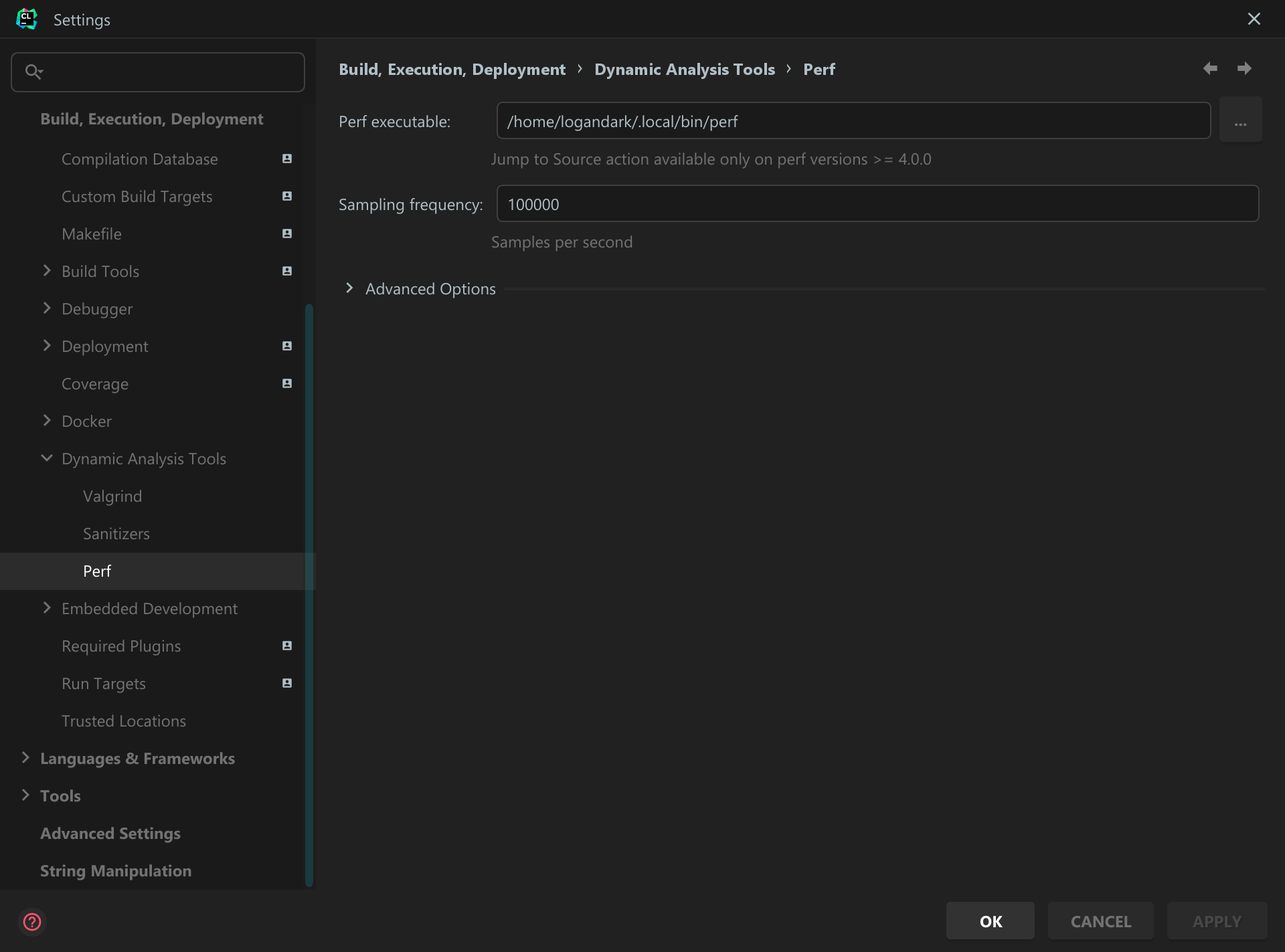This screenshot has width=1285, height=952.
Task: Click project-level icon beside Custom Build Targets
Action: 287,196
